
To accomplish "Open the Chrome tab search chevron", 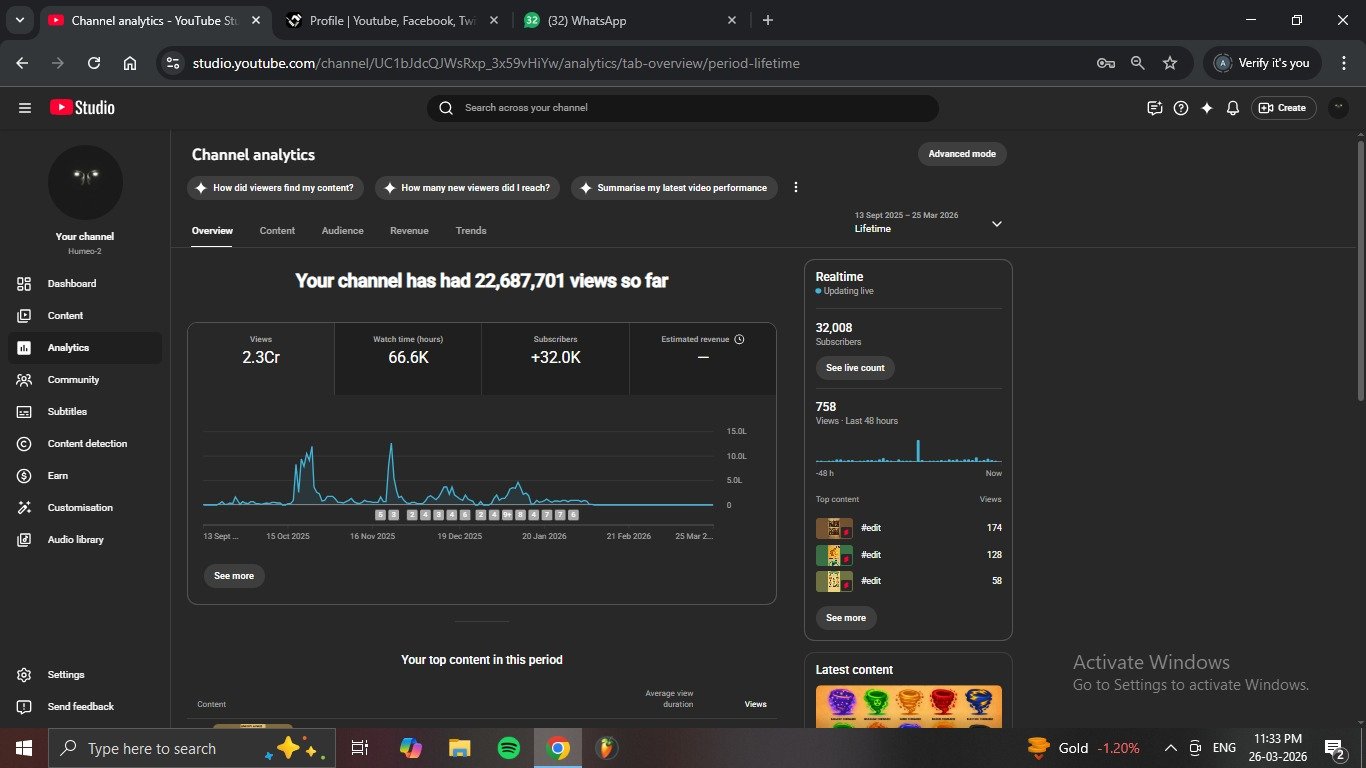I will point(19,20).
